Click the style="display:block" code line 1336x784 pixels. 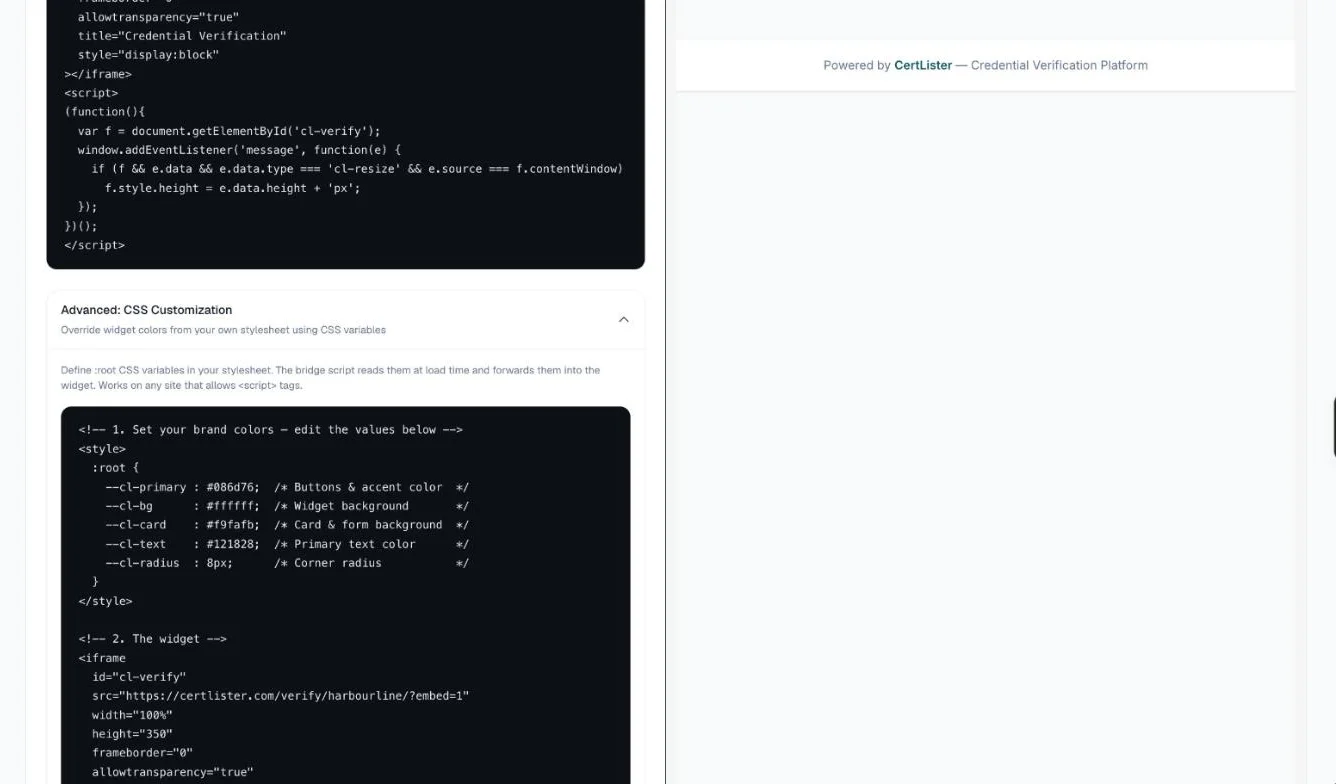148,55
